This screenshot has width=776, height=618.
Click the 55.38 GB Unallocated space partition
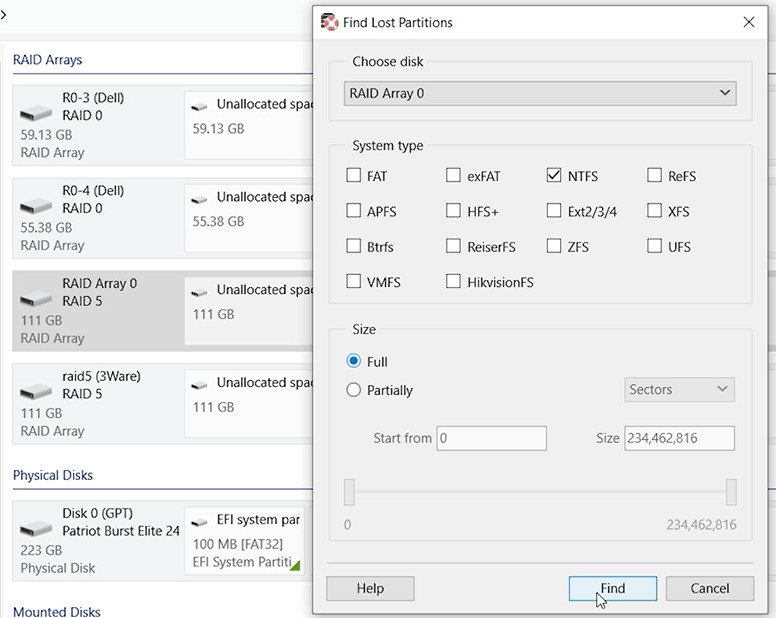(x=249, y=218)
